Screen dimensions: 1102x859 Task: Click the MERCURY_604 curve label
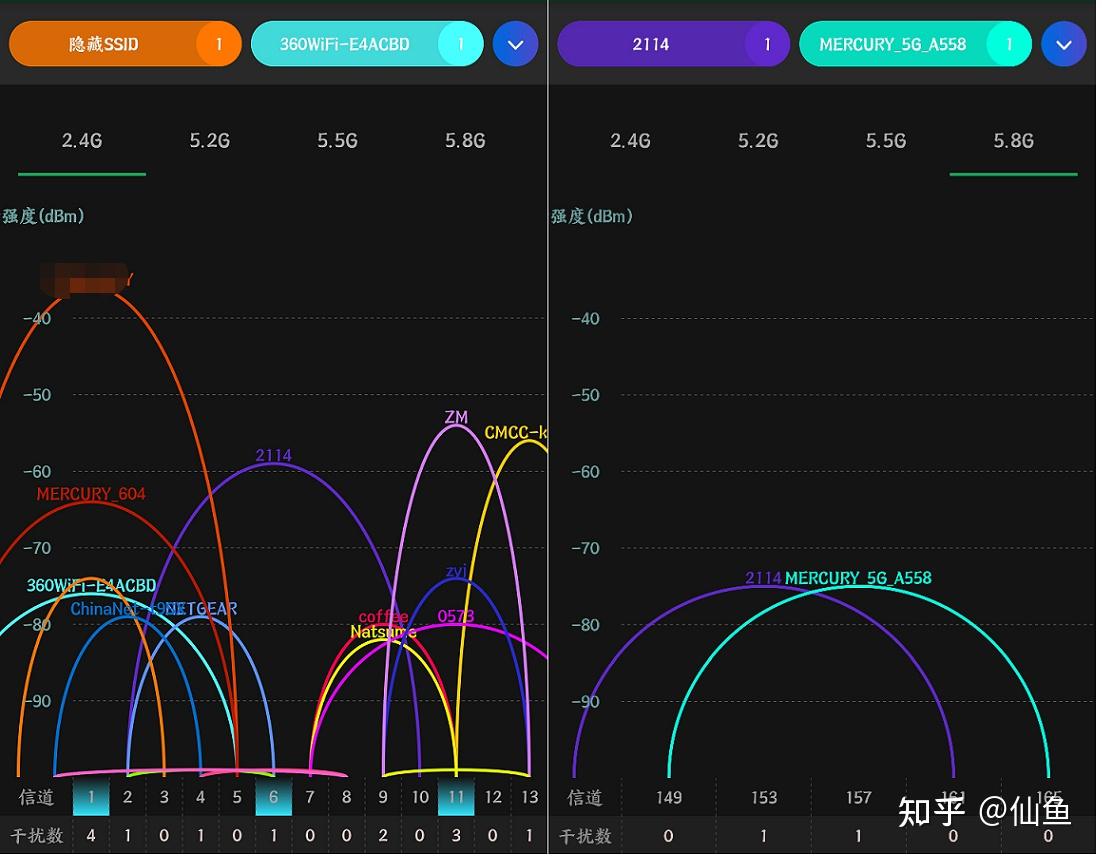tap(91, 493)
